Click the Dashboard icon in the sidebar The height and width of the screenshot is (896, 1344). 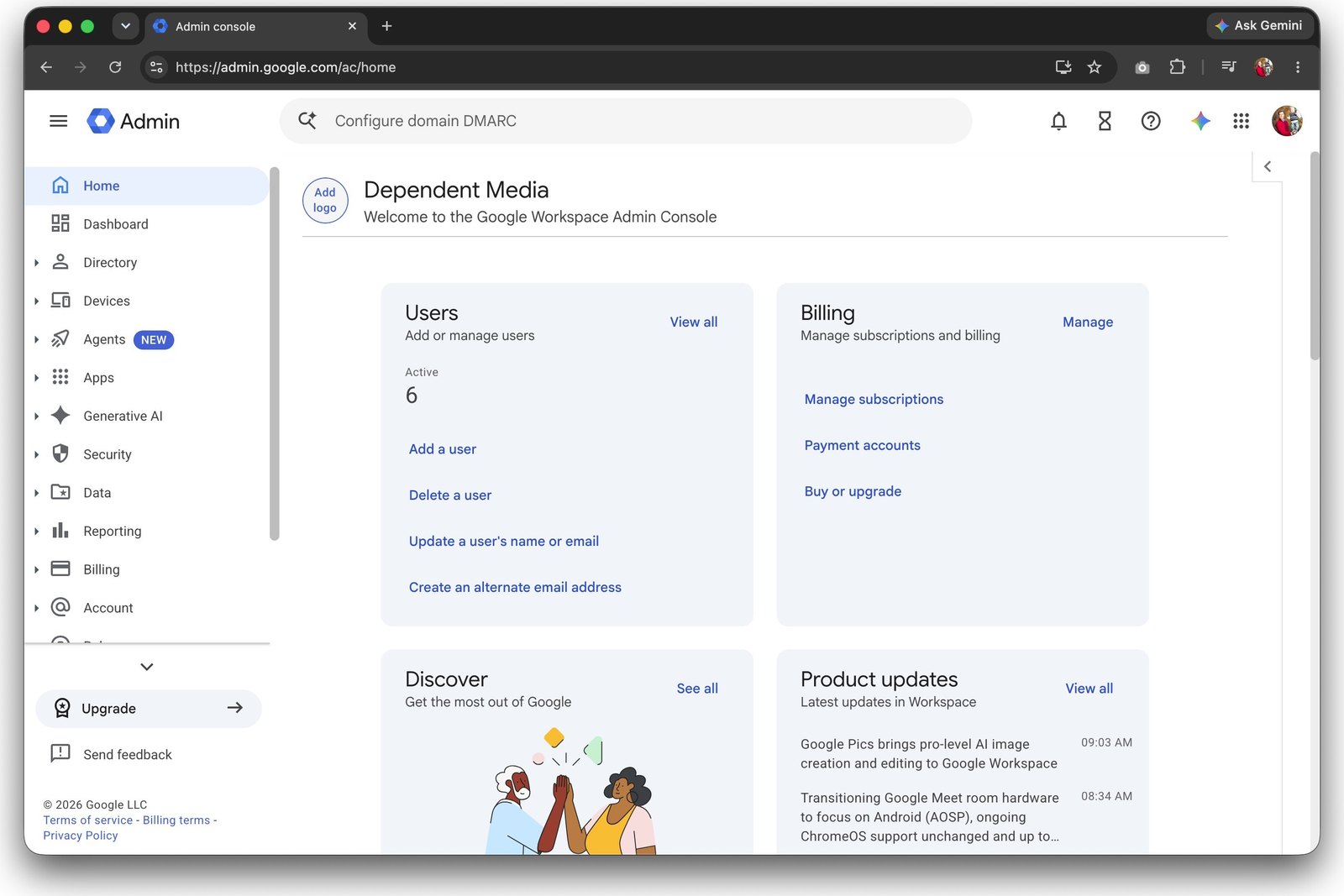[x=60, y=223]
